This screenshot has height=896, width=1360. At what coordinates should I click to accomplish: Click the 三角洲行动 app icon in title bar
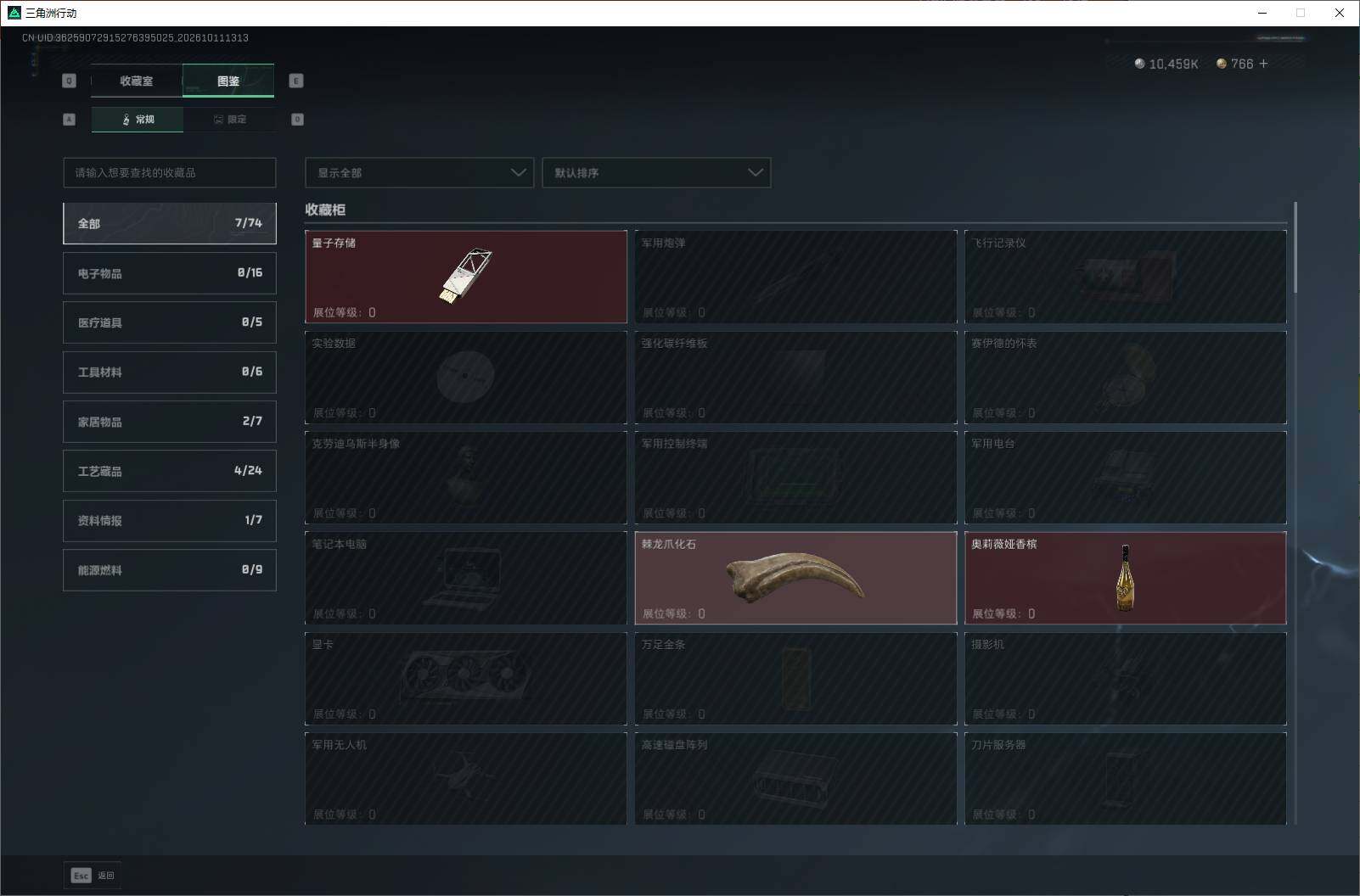(14, 13)
